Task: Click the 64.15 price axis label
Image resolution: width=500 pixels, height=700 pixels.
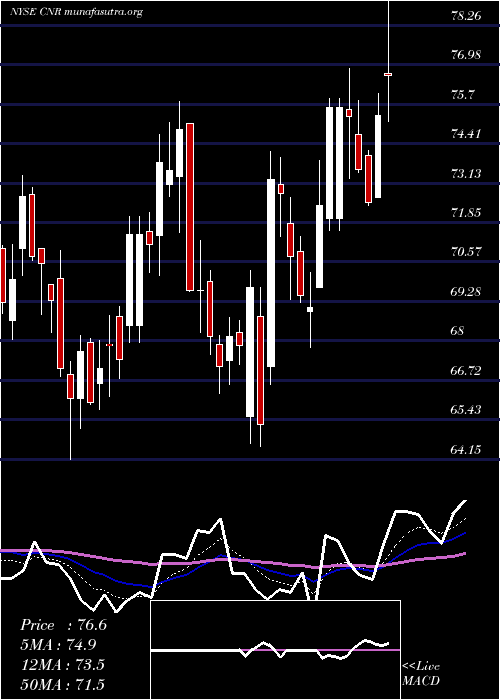Action: [x=466, y=449]
